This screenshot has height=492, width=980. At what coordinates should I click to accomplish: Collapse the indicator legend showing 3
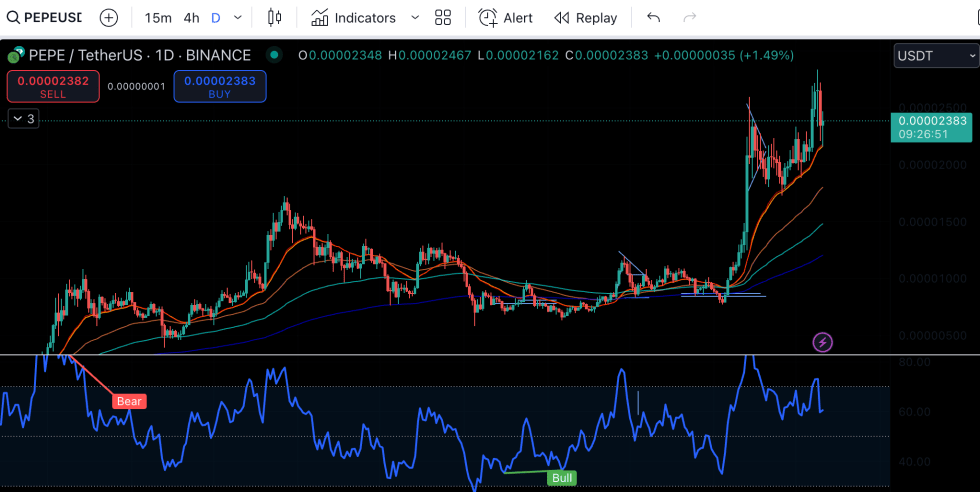click(x=24, y=119)
